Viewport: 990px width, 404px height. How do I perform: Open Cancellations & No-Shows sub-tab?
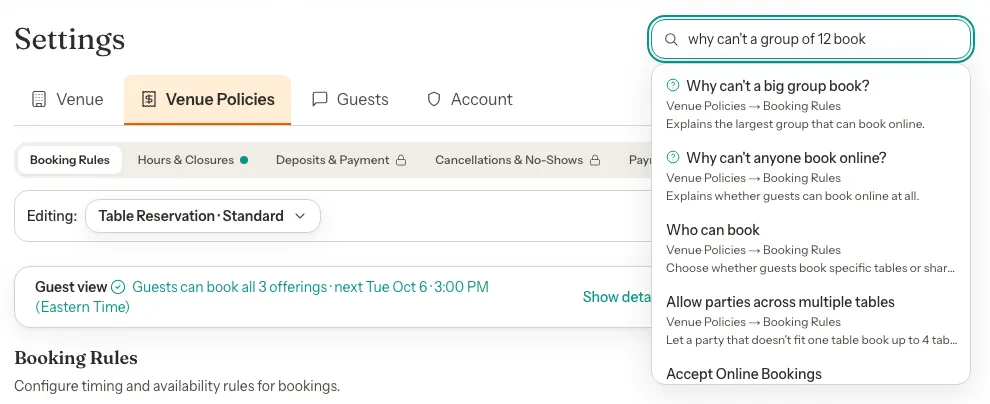pyautogui.click(x=518, y=160)
